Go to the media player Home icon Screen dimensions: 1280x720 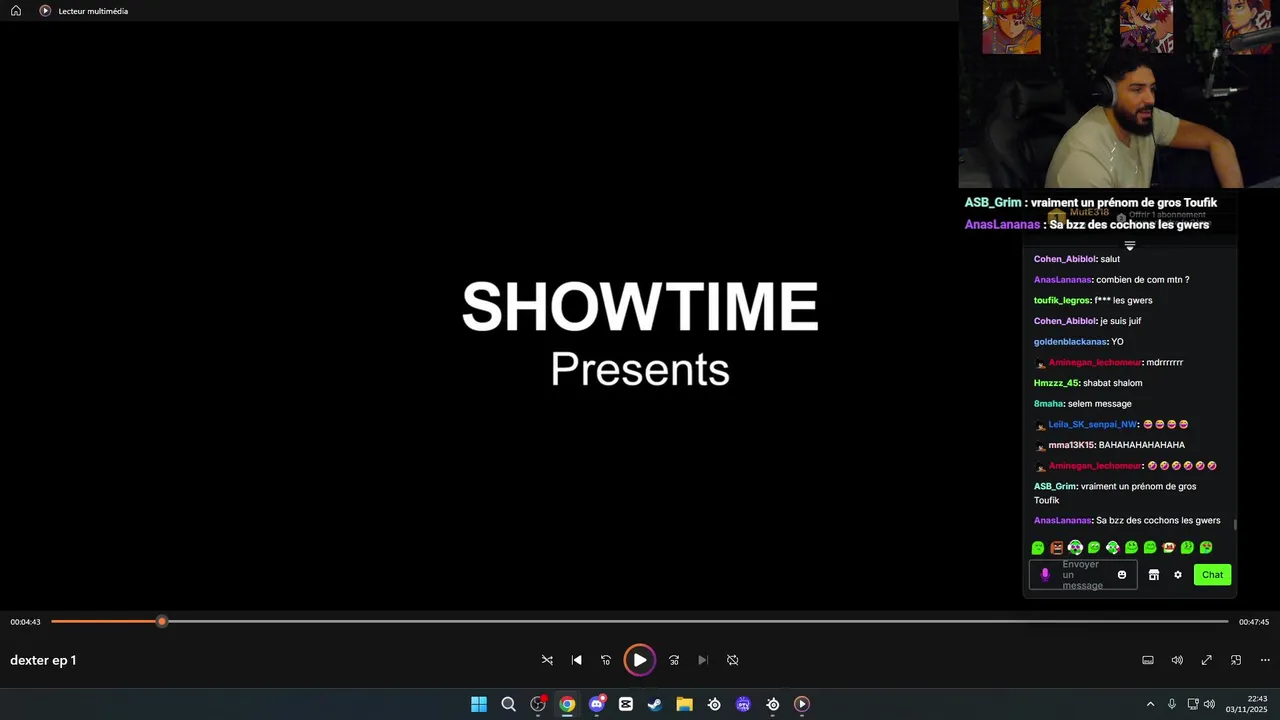coord(16,11)
